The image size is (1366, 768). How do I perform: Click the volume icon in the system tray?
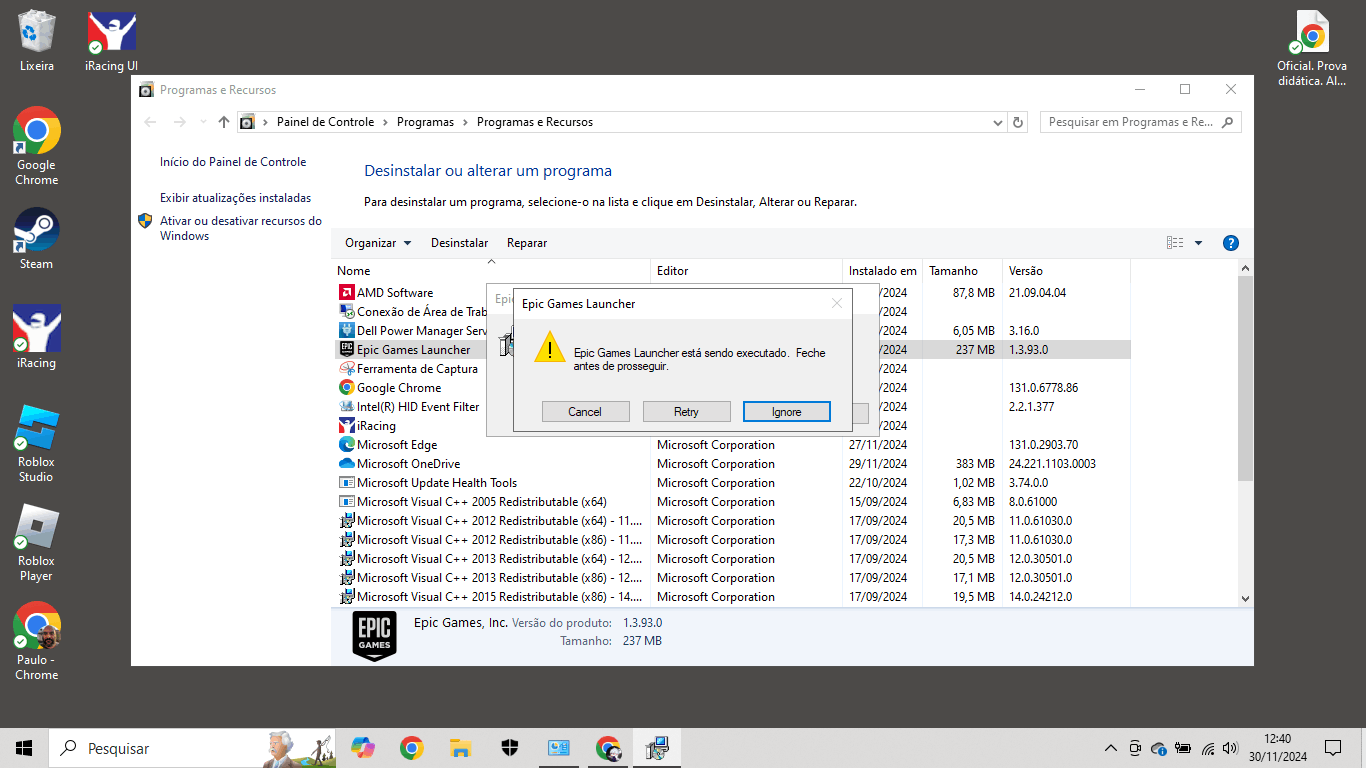(x=1230, y=748)
